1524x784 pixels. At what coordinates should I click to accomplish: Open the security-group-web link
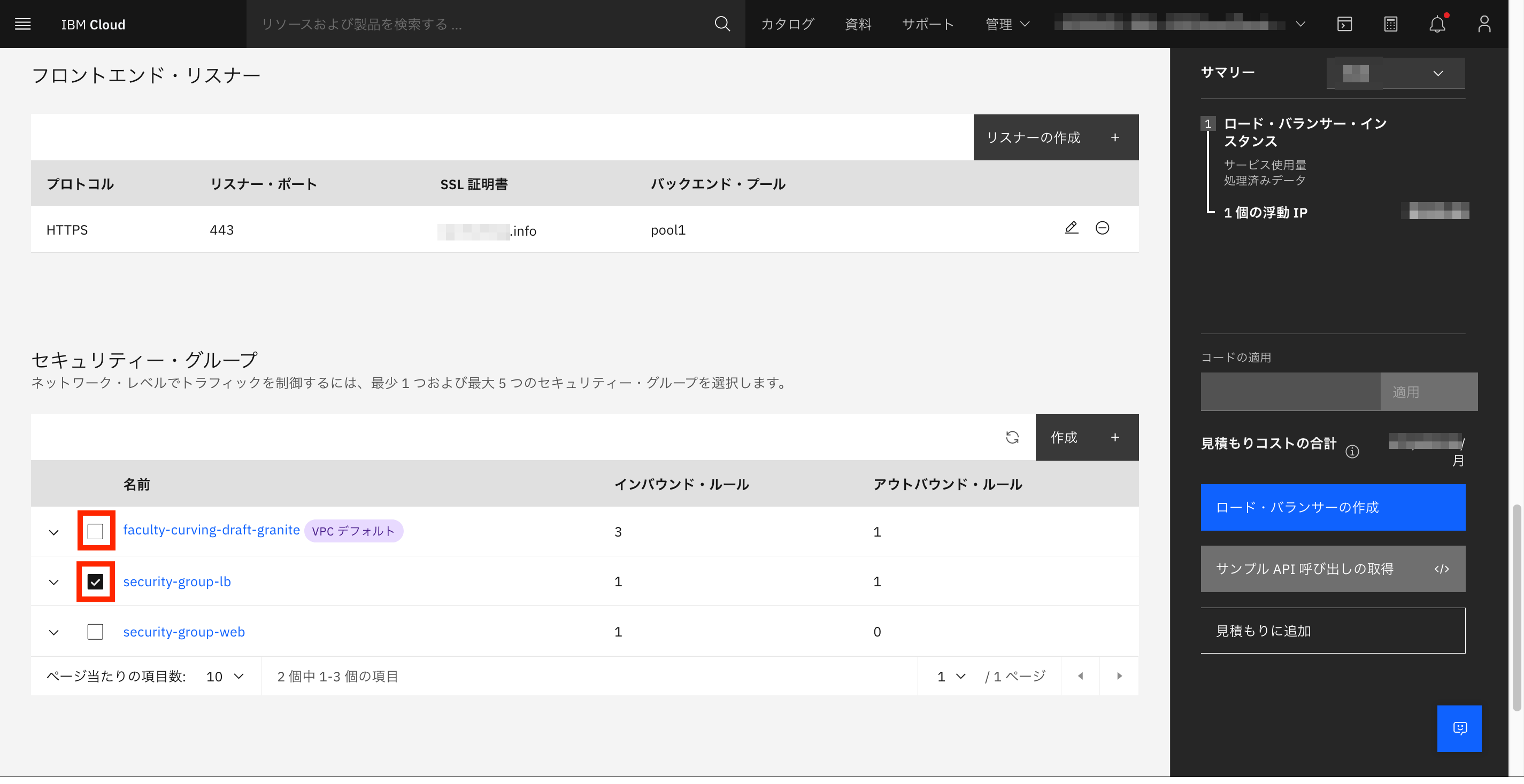tap(183, 632)
